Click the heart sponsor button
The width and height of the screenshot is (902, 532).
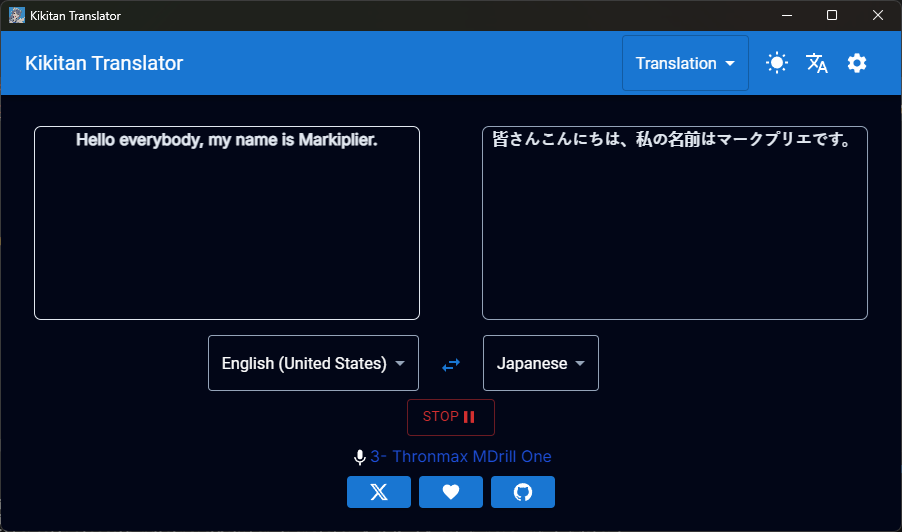450,492
